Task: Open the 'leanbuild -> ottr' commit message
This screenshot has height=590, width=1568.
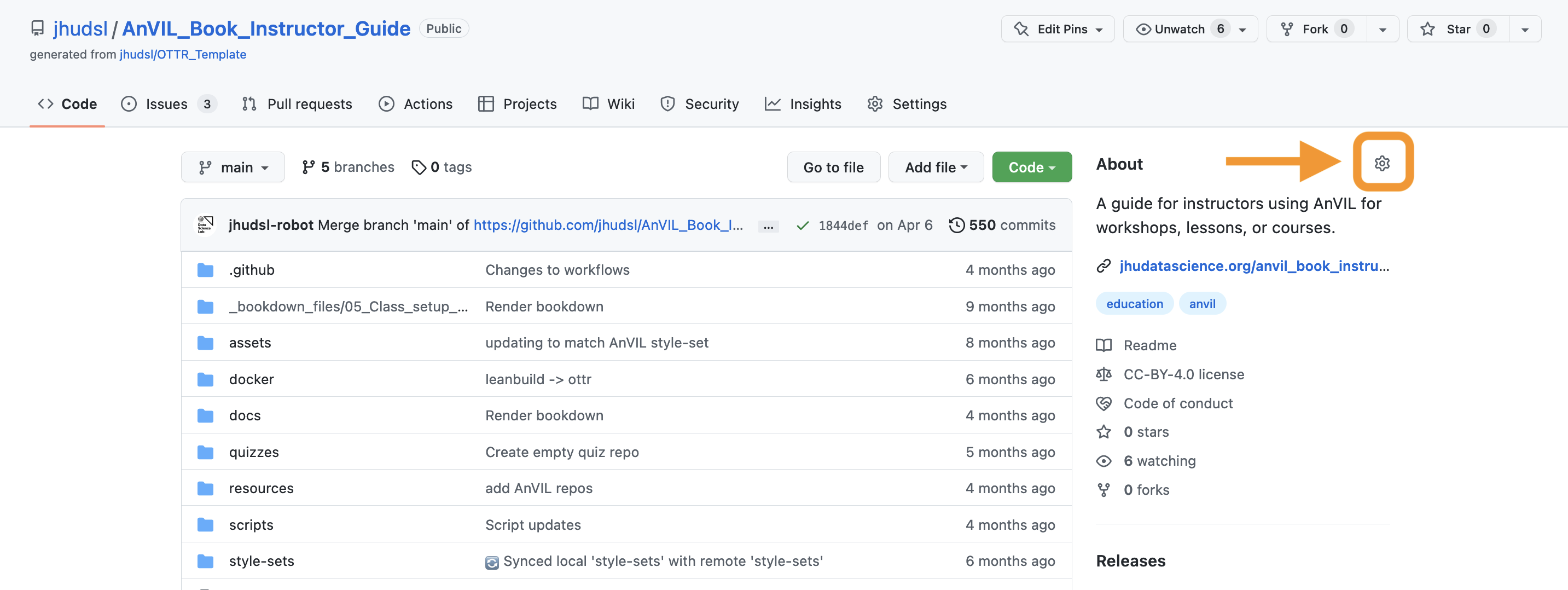Action: pyautogui.click(x=538, y=379)
